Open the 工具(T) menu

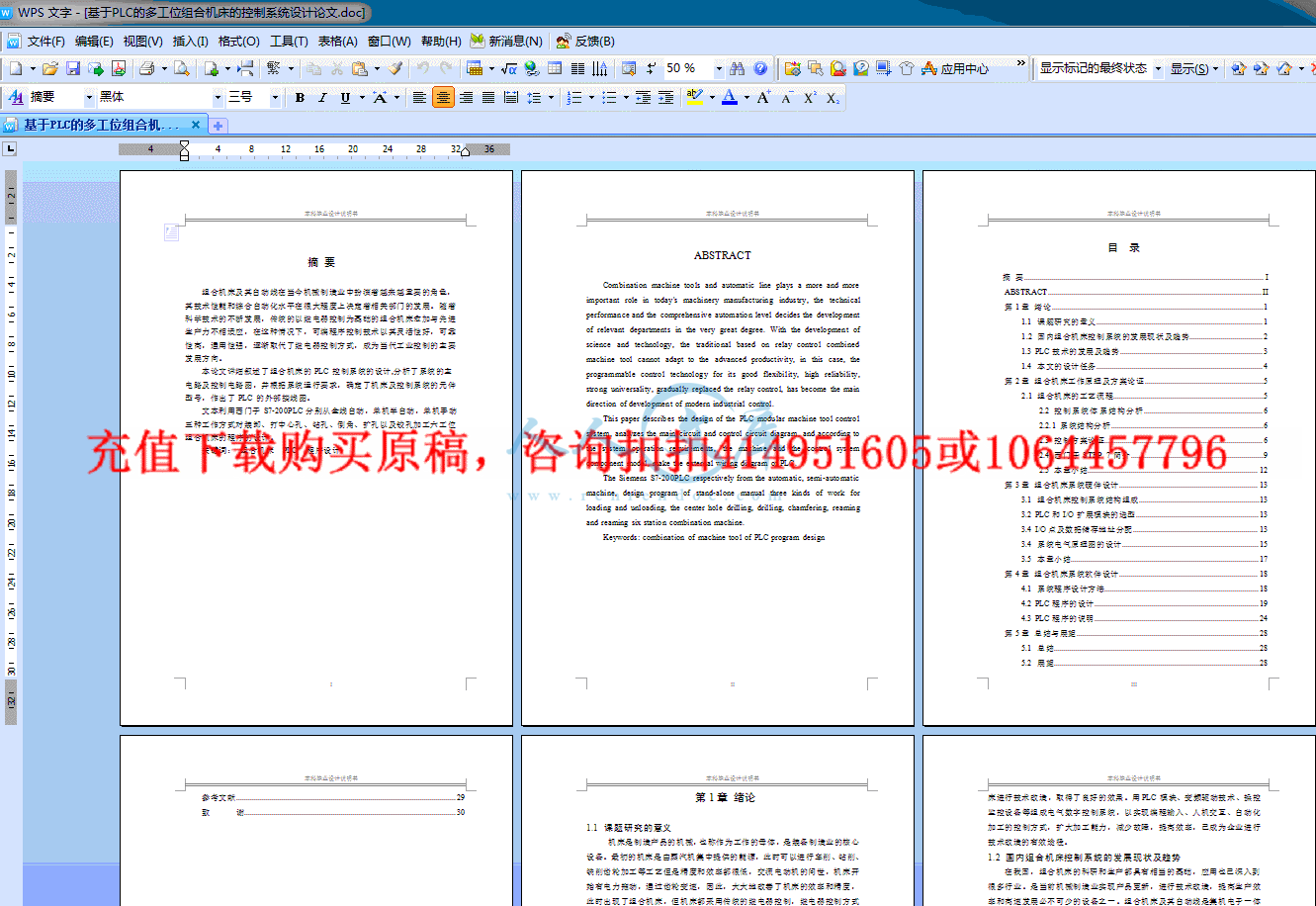tap(289, 41)
